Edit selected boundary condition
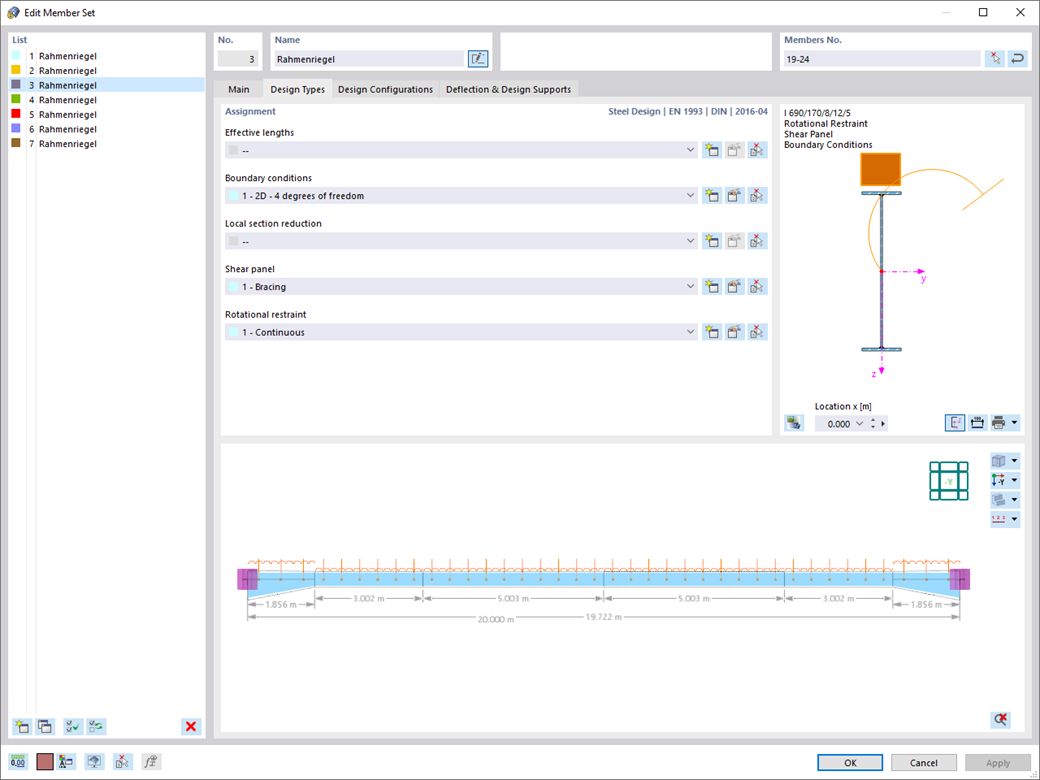This screenshot has width=1040, height=780. [734, 196]
